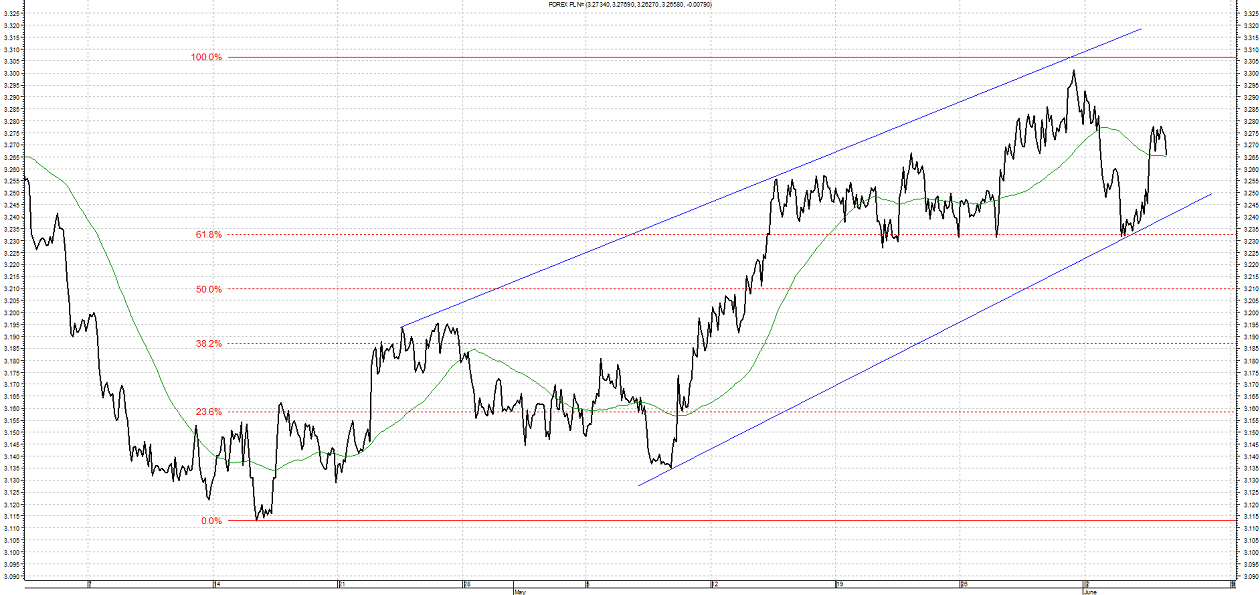The image size is (1260, 595).
Task: Select the 0.0% Fibonacci base label
Action: pos(211,520)
